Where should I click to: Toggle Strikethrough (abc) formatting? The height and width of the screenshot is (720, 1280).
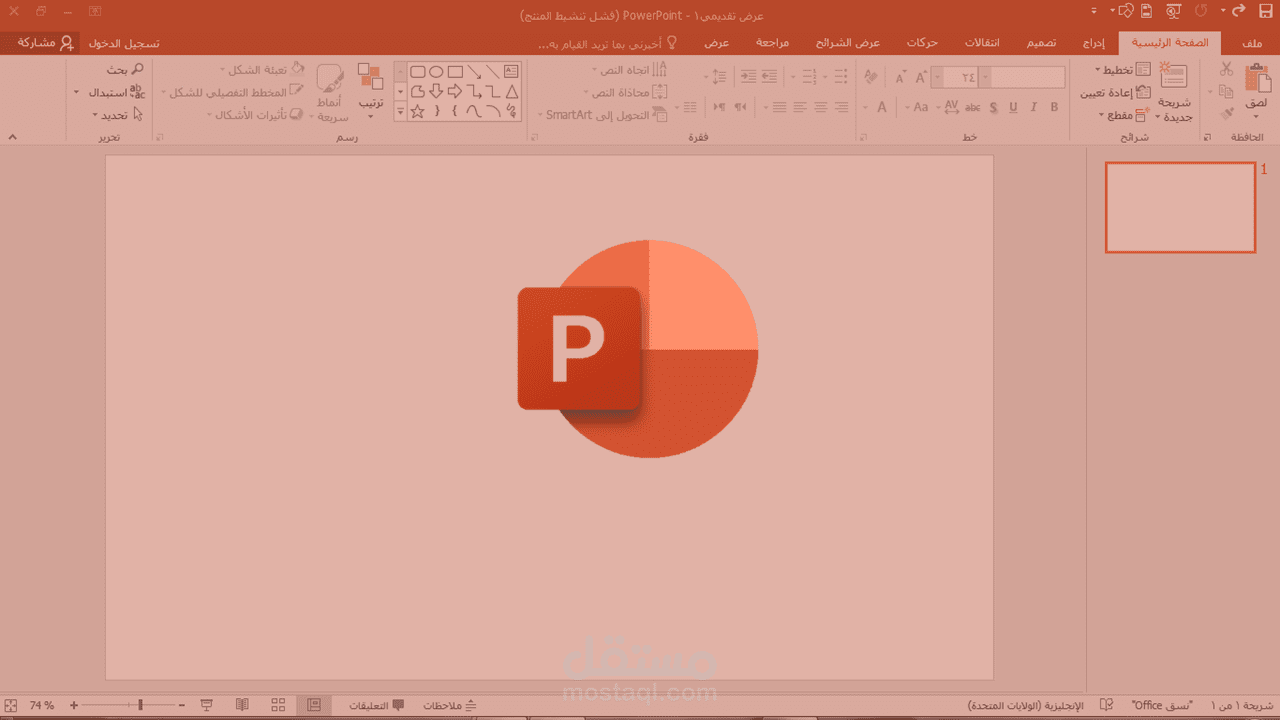tap(972, 107)
